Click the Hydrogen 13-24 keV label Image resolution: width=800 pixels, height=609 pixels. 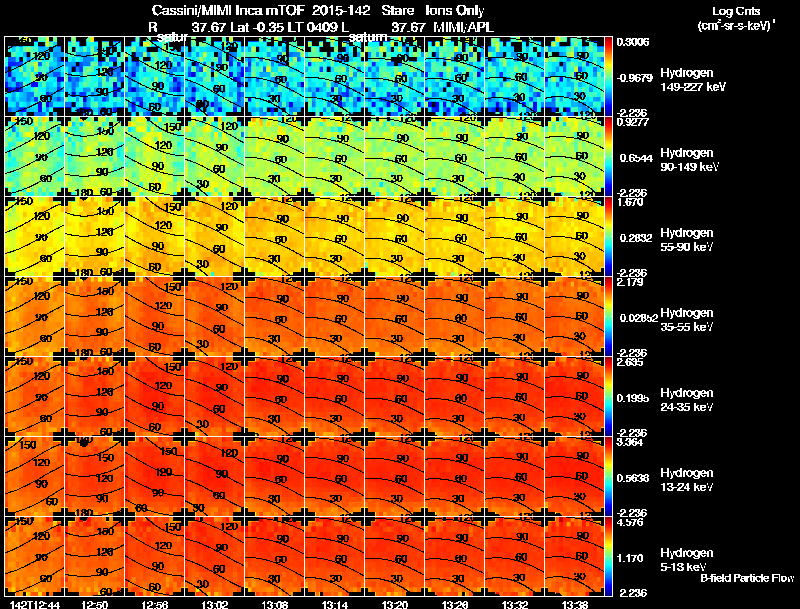[x=687, y=480]
